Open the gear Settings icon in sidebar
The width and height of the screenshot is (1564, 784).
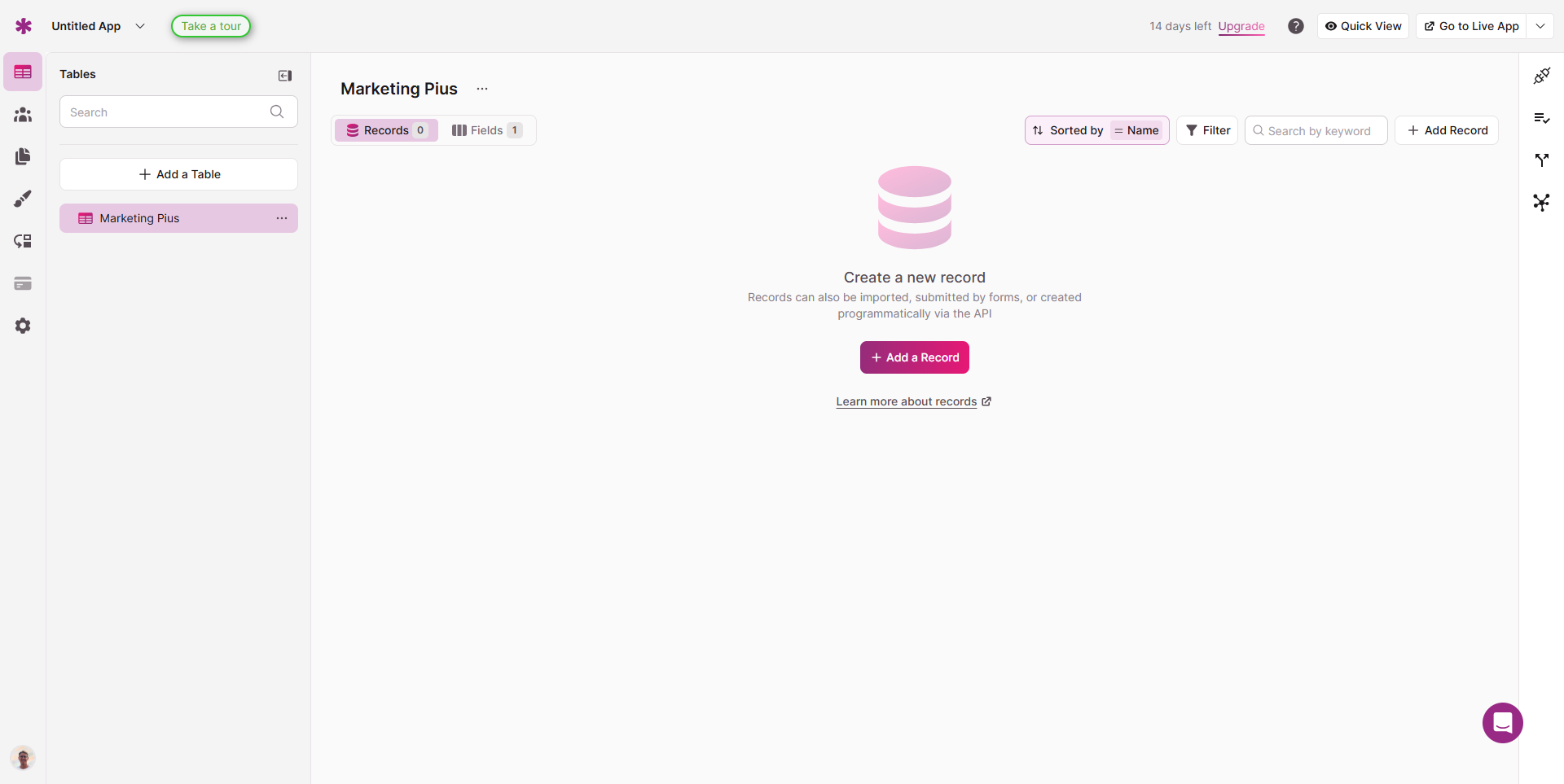23,326
